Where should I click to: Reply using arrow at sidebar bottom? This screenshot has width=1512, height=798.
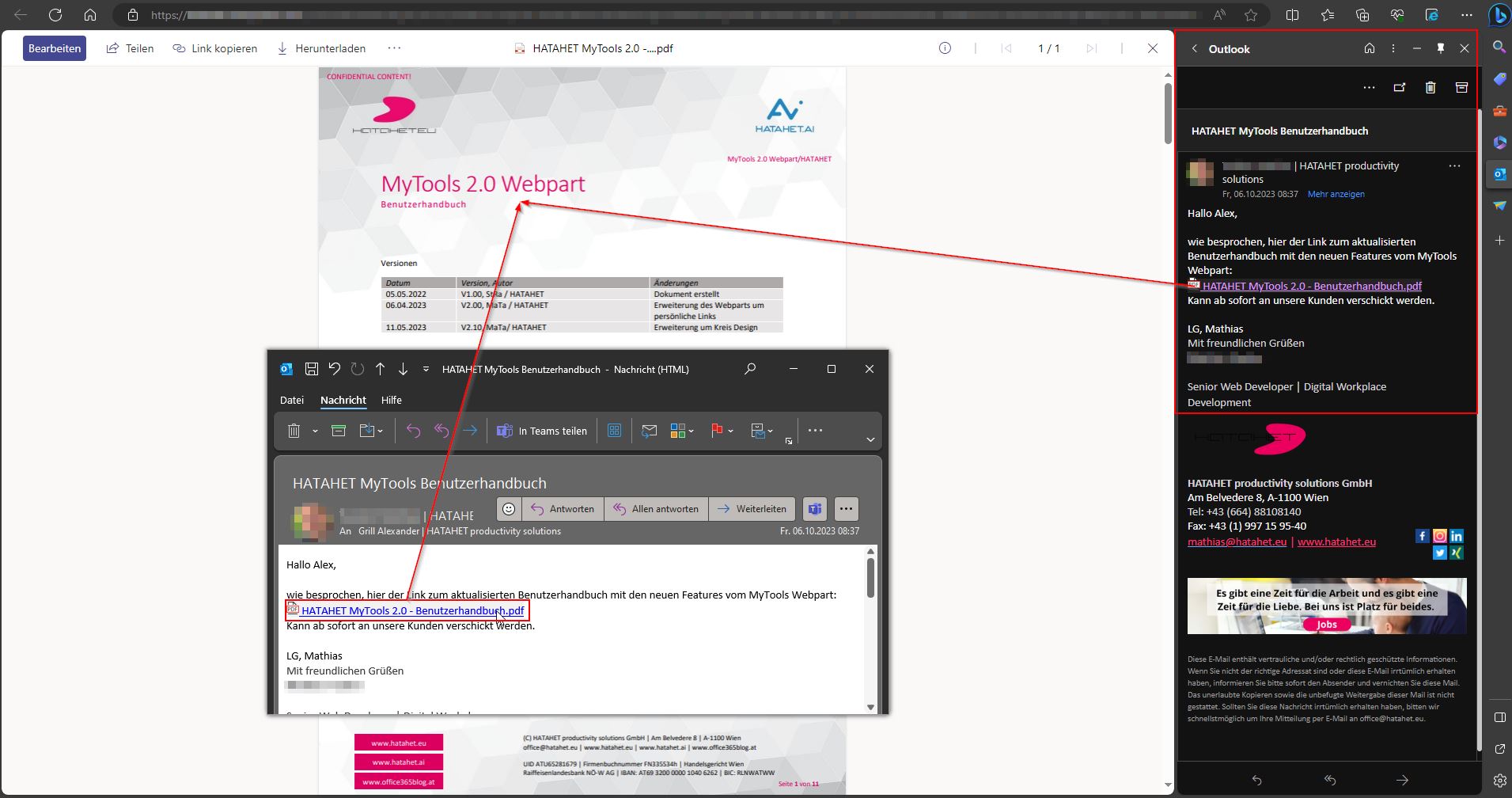(1256, 781)
